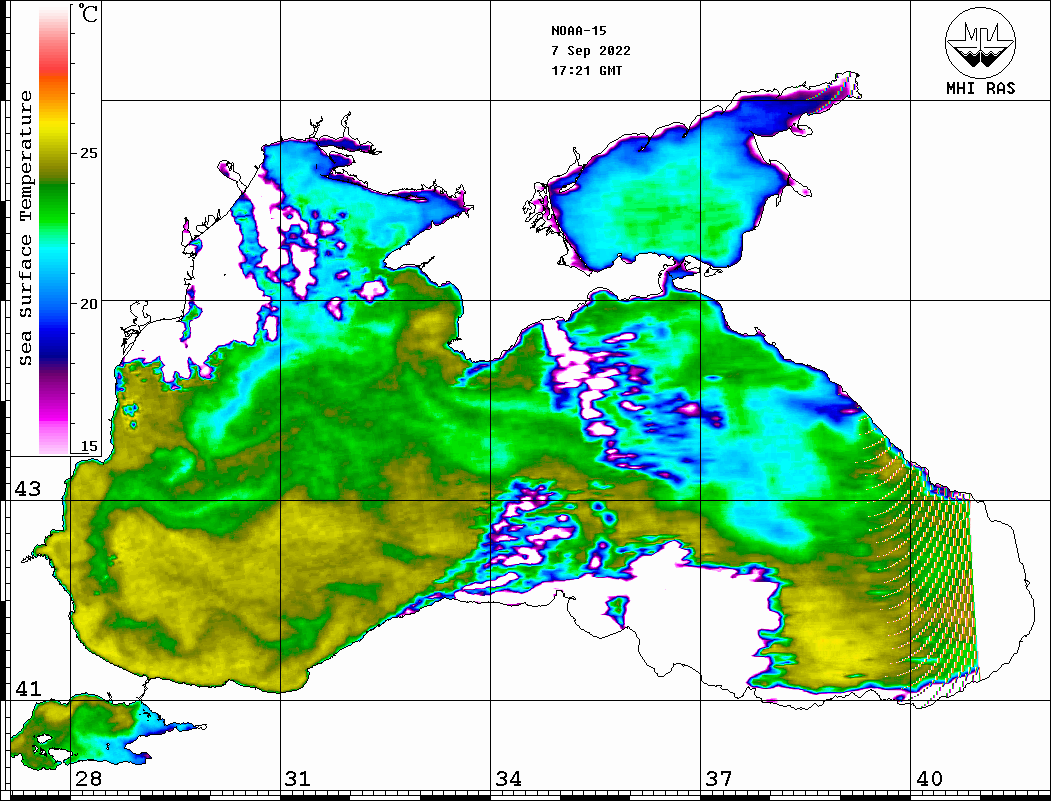The image size is (1051, 801).
Task: Click the '25' tick on color scale
Action: point(88,153)
